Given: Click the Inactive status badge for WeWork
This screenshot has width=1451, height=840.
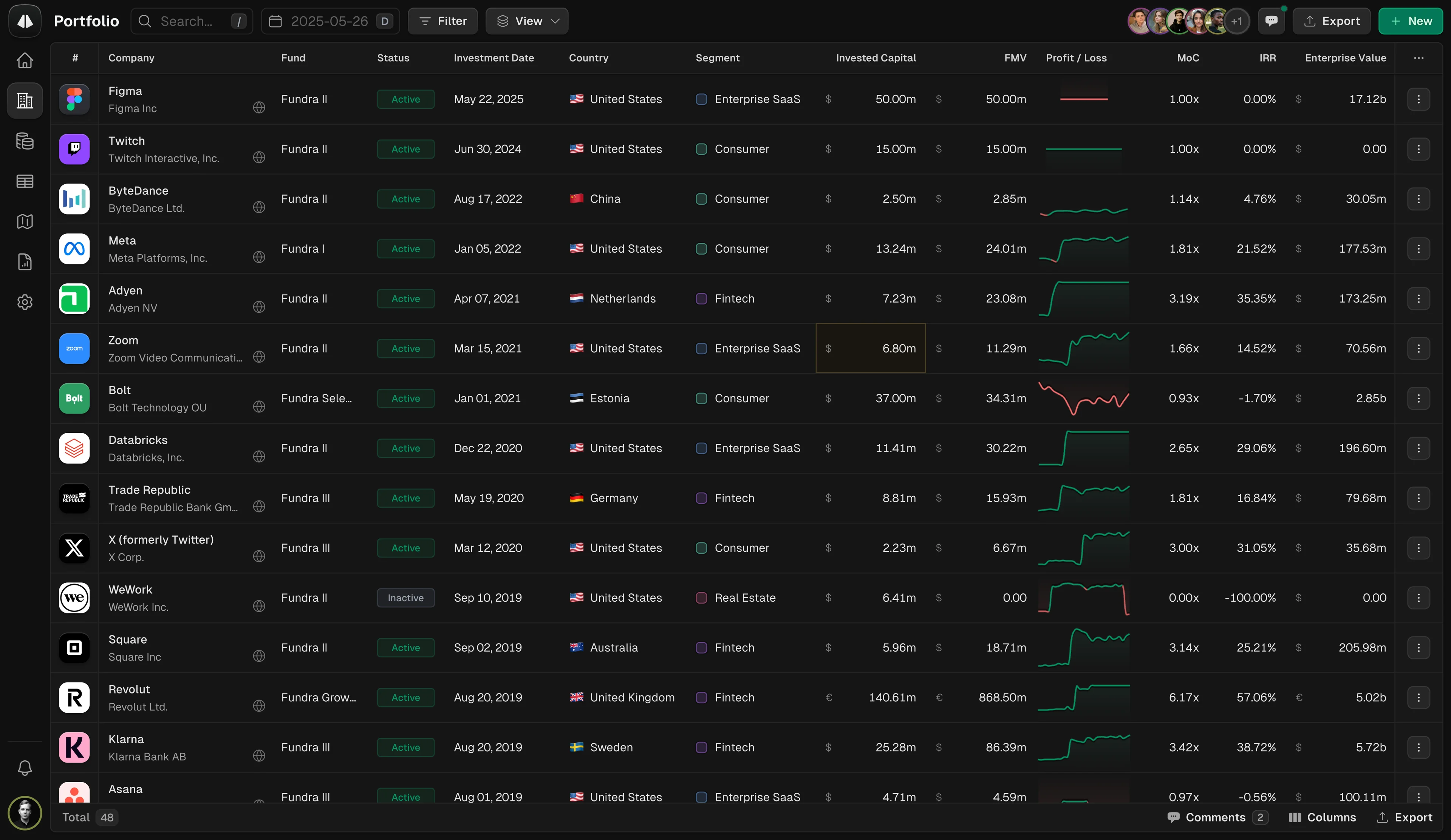Looking at the screenshot, I should (x=405, y=598).
